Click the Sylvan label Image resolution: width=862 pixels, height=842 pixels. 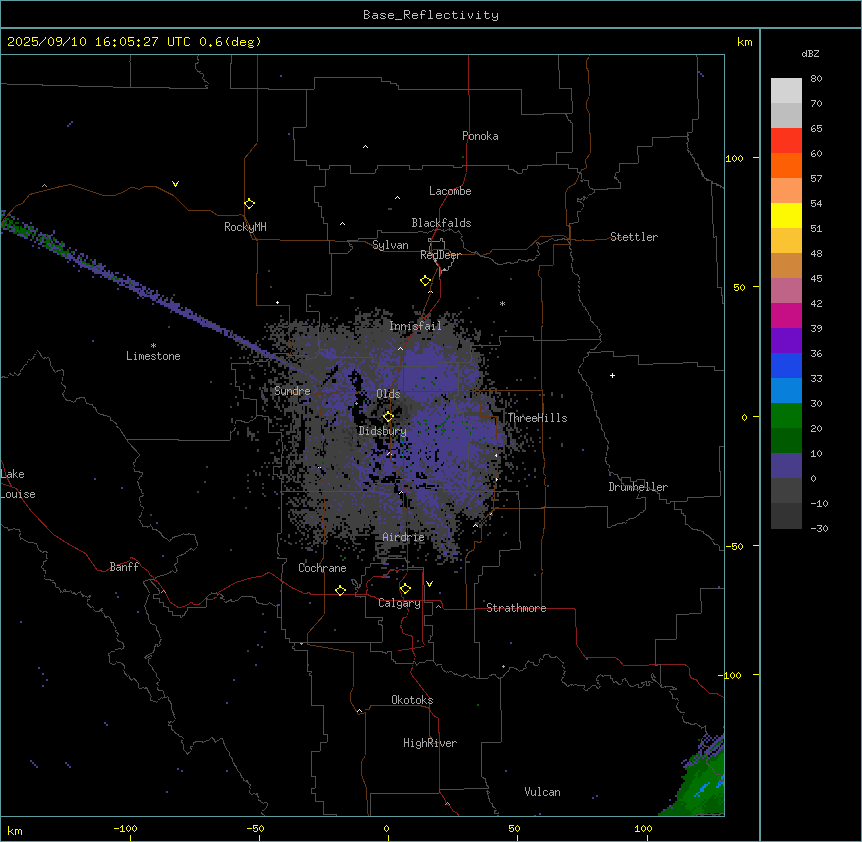390,245
